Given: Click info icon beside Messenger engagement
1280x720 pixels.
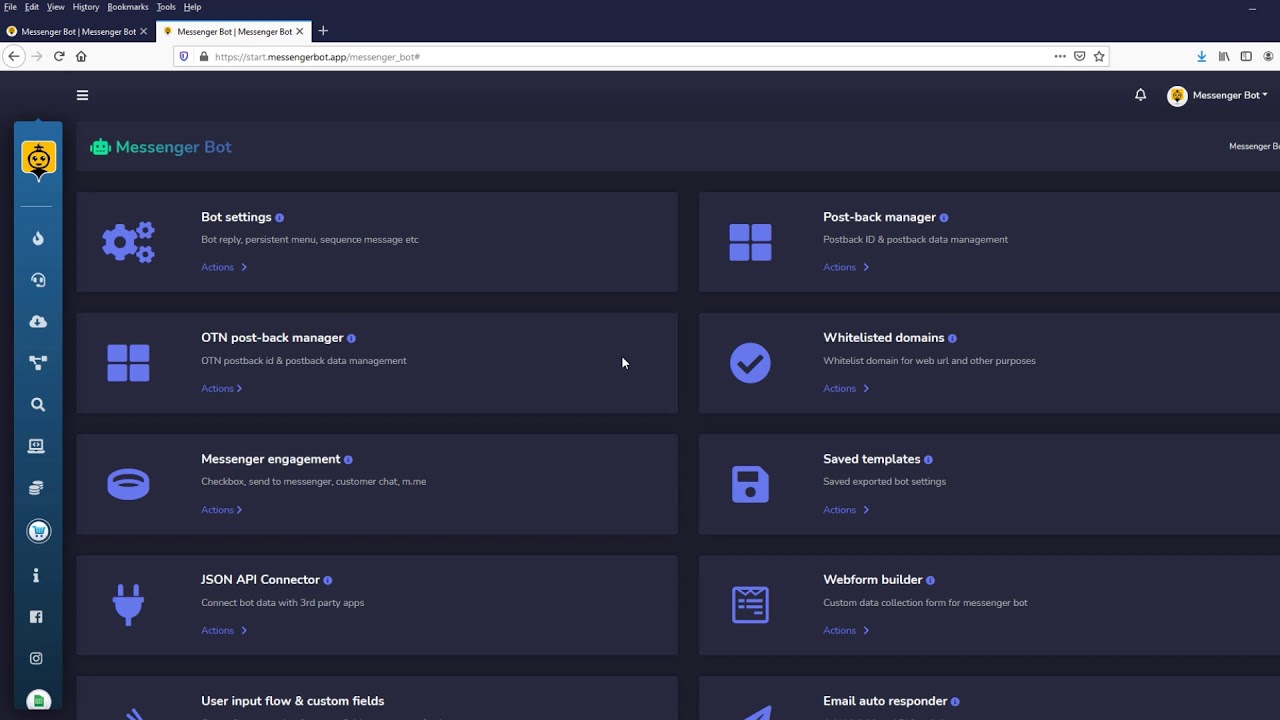Looking at the screenshot, I should (348, 460).
